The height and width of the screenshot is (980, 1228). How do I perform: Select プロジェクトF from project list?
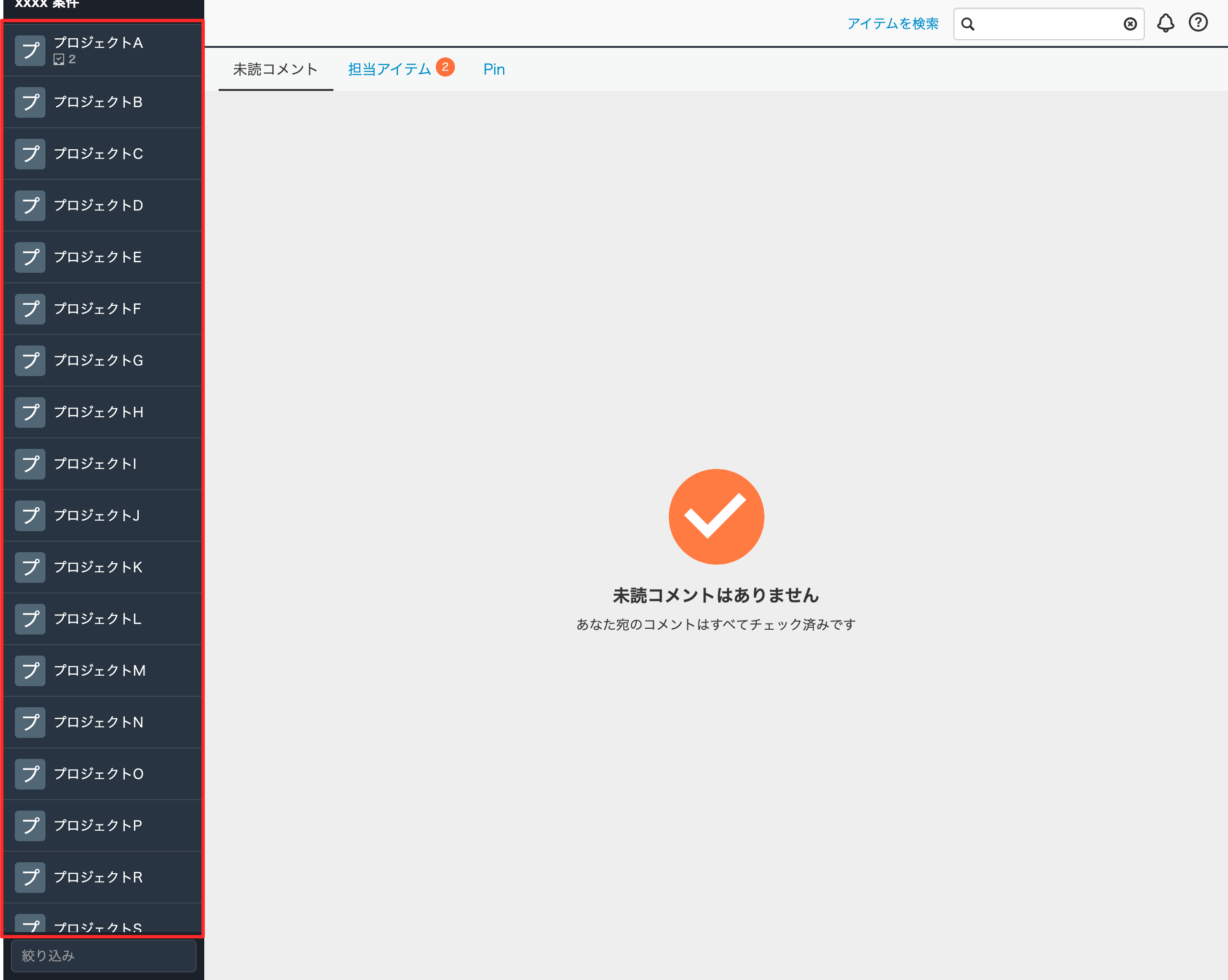[98, 309]
